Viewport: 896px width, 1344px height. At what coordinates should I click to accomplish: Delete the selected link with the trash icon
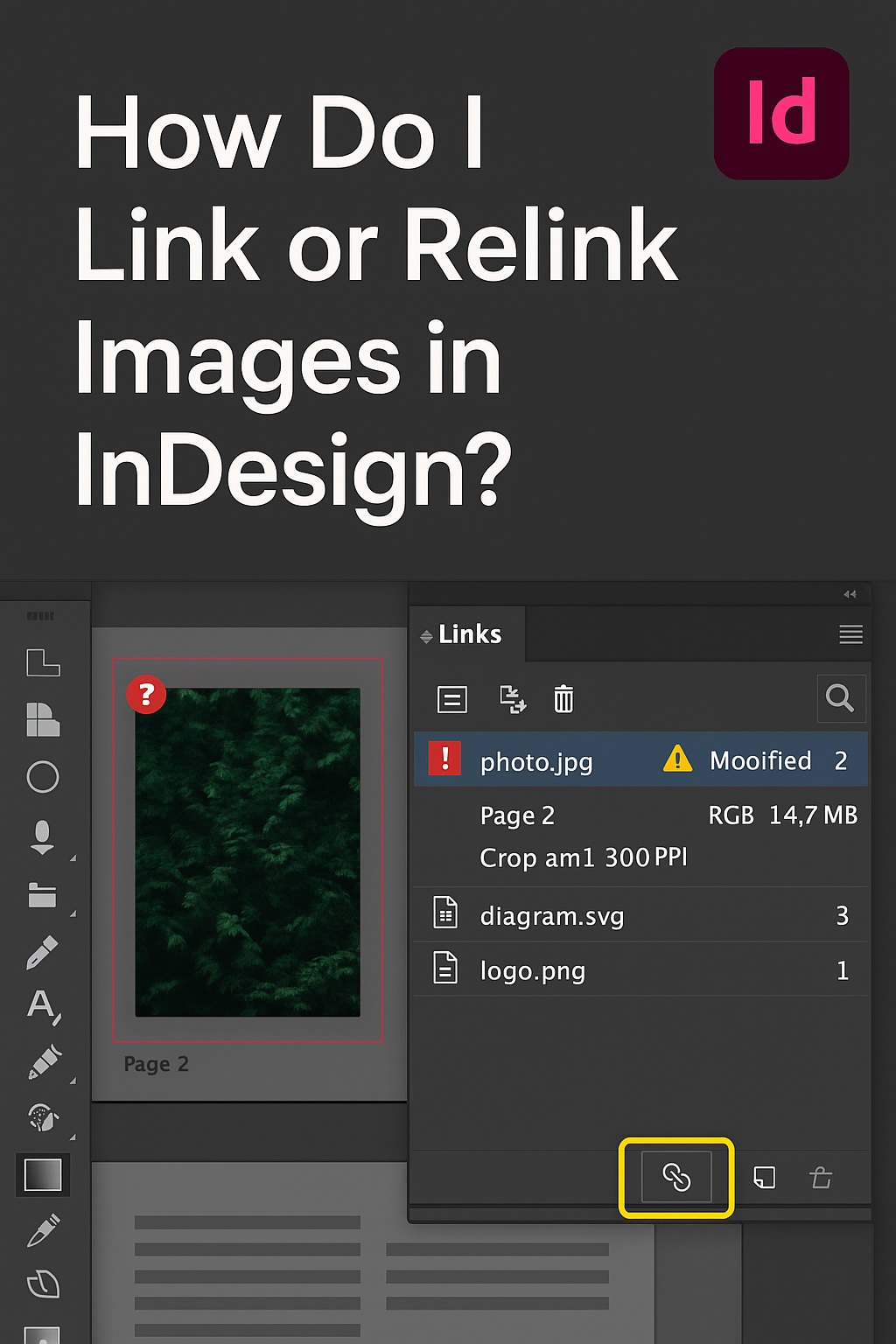pyautogui.click(x=563, y=700)
